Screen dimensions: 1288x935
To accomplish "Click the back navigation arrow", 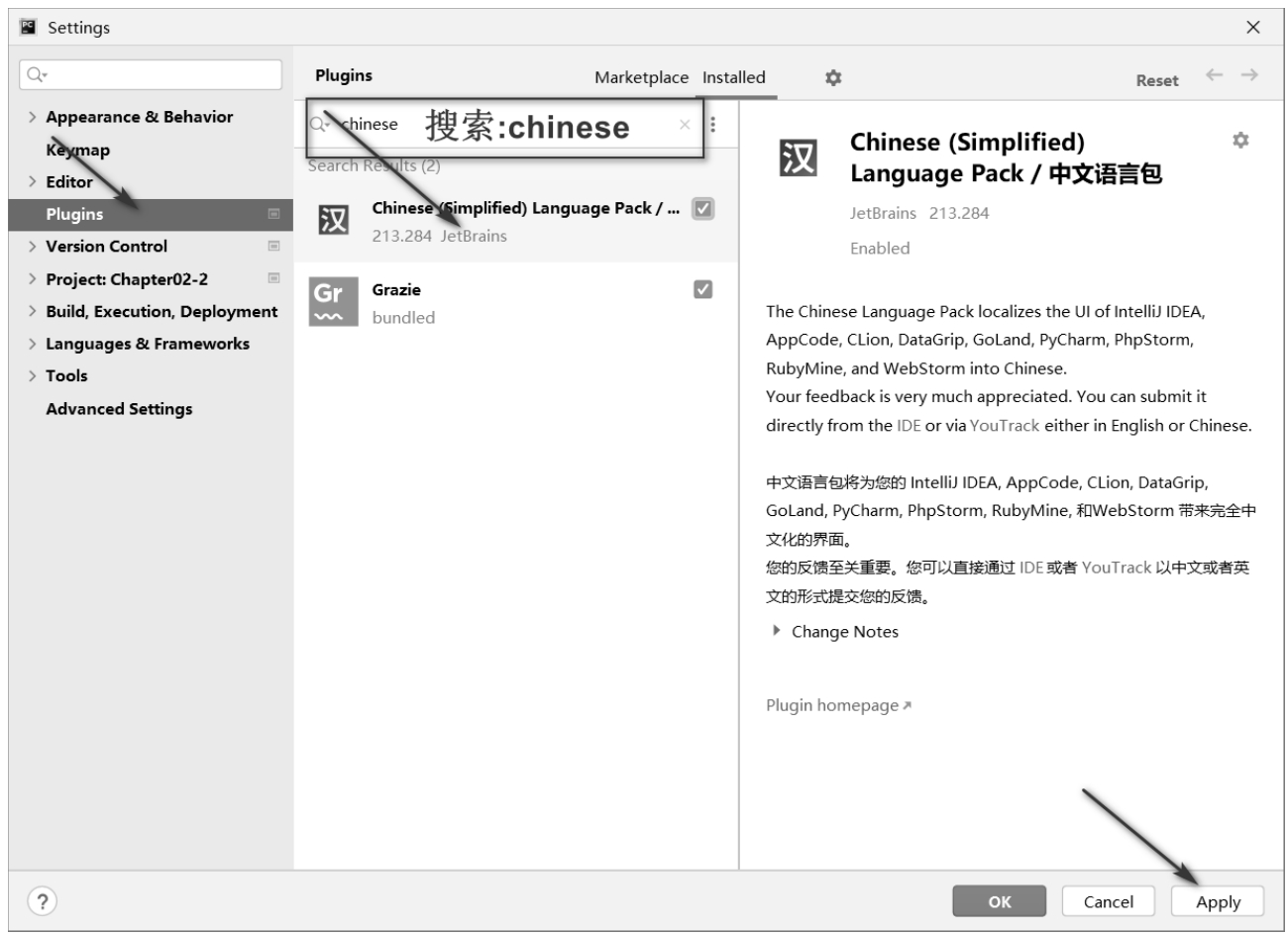I will tap(1214, 75).
